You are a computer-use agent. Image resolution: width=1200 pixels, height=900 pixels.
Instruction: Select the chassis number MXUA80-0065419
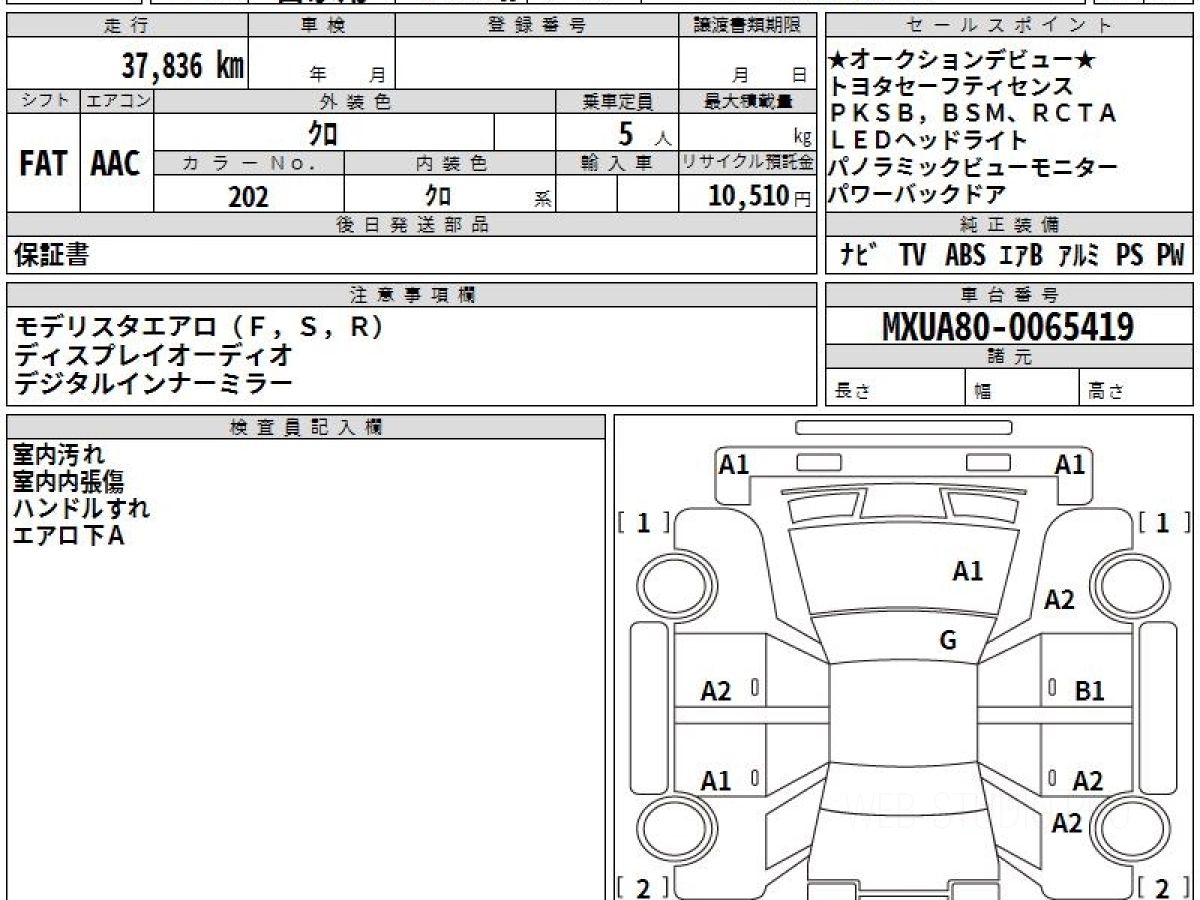click(1008, 326)
